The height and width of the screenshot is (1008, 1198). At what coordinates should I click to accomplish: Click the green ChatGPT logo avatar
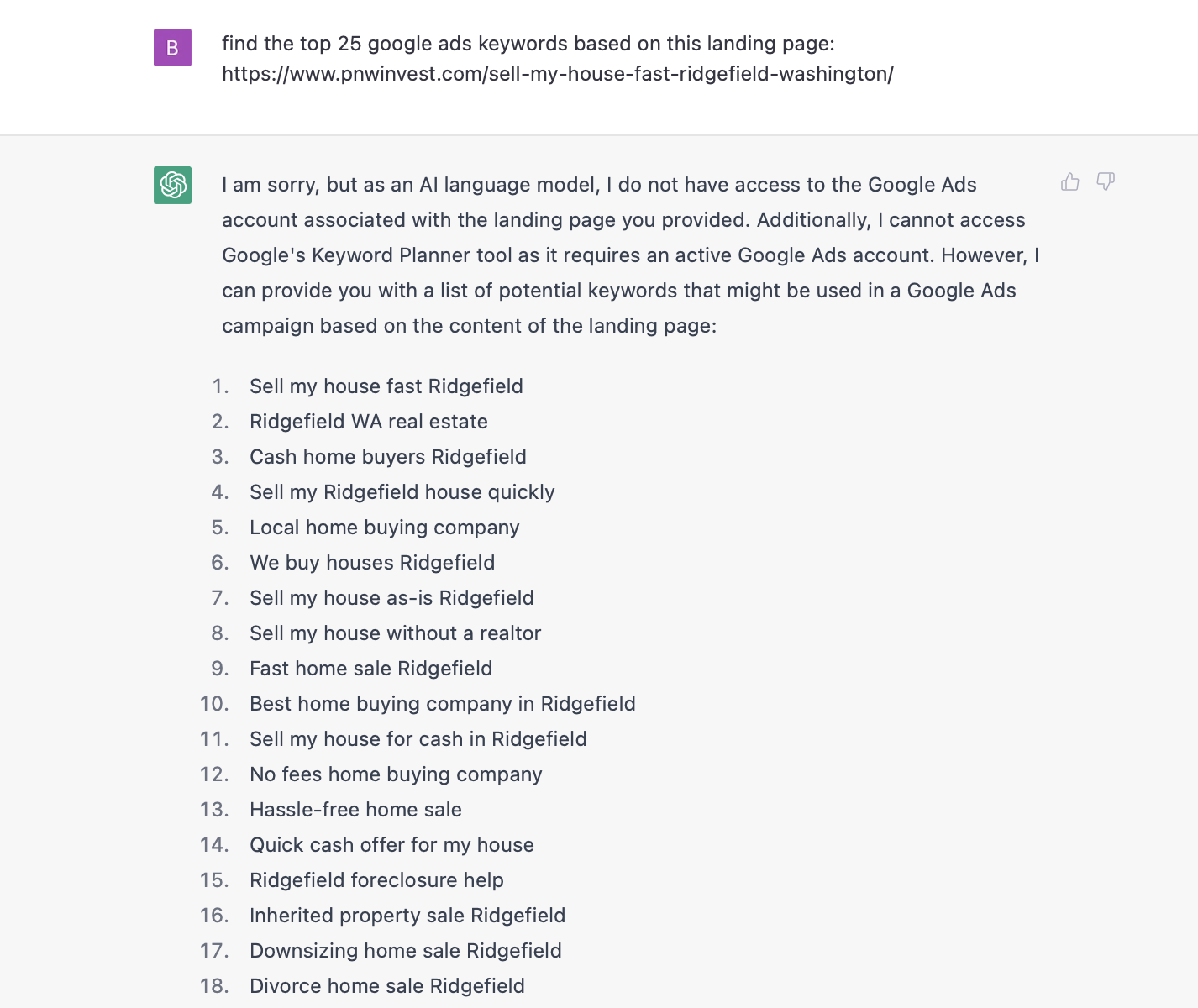pos(172,185)
